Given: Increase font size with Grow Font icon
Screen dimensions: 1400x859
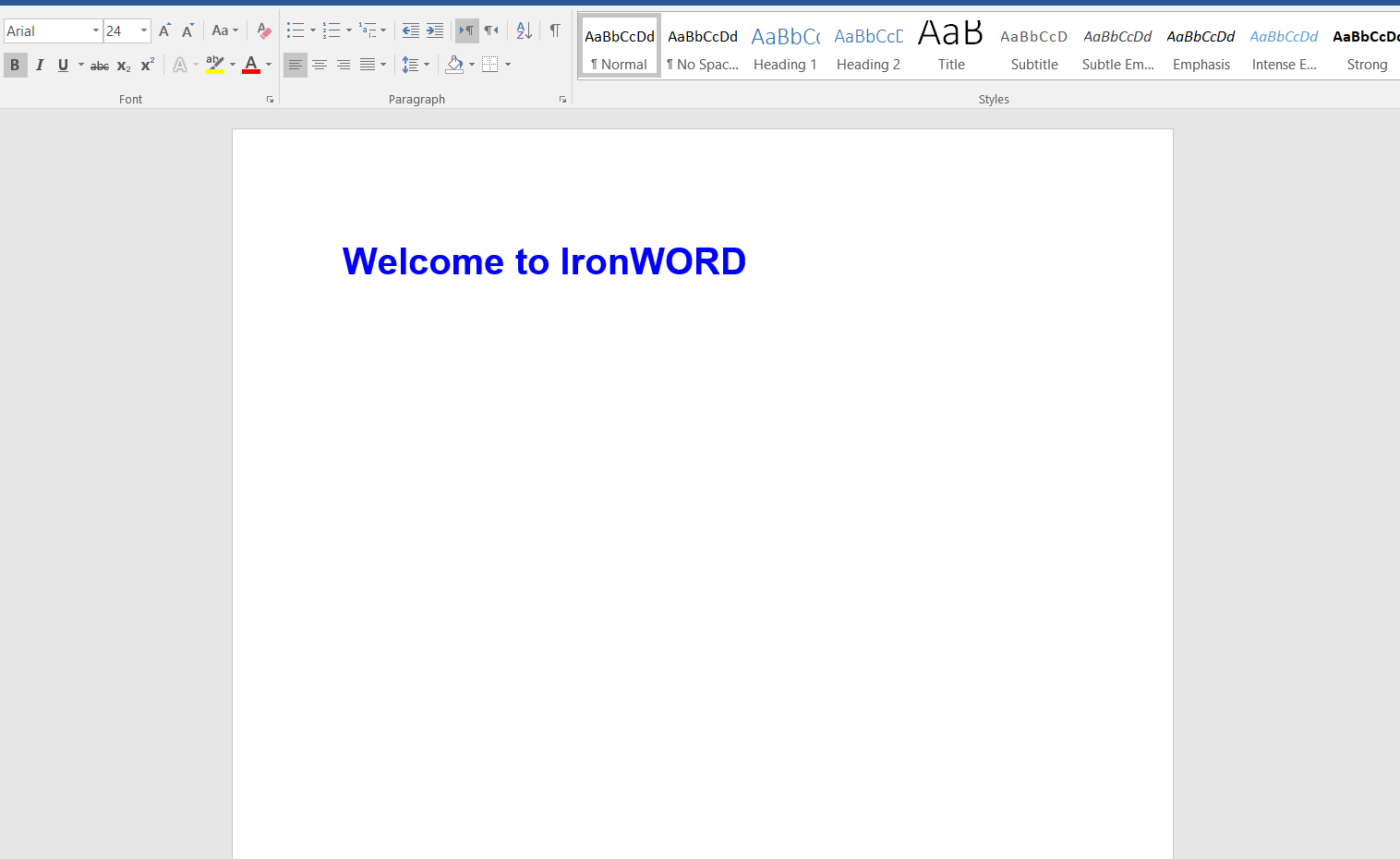Looking at the screenshot, I should click(164, 30).
